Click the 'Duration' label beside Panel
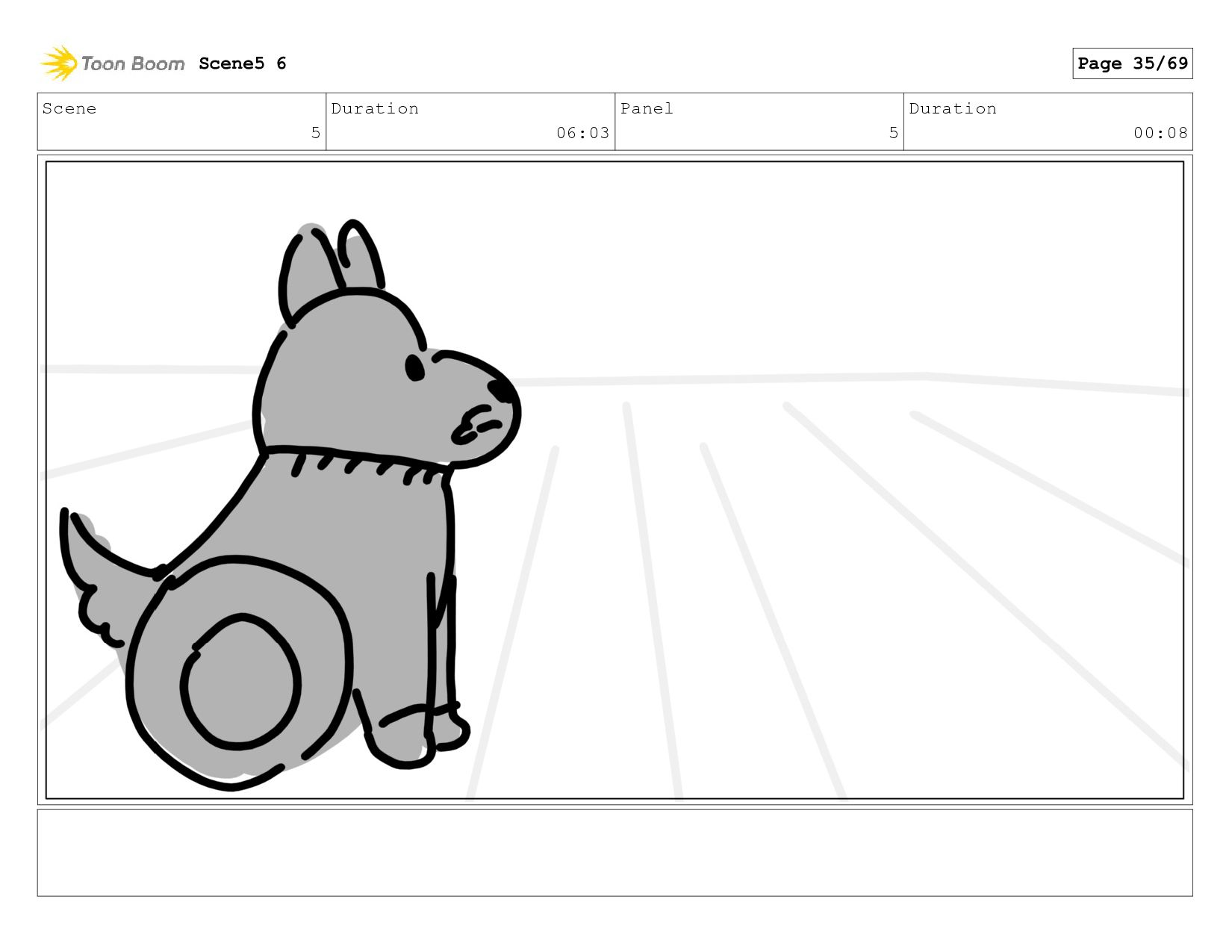This screenshot has width=1232, height=952. pyautogui.click(x=953, y=109)
